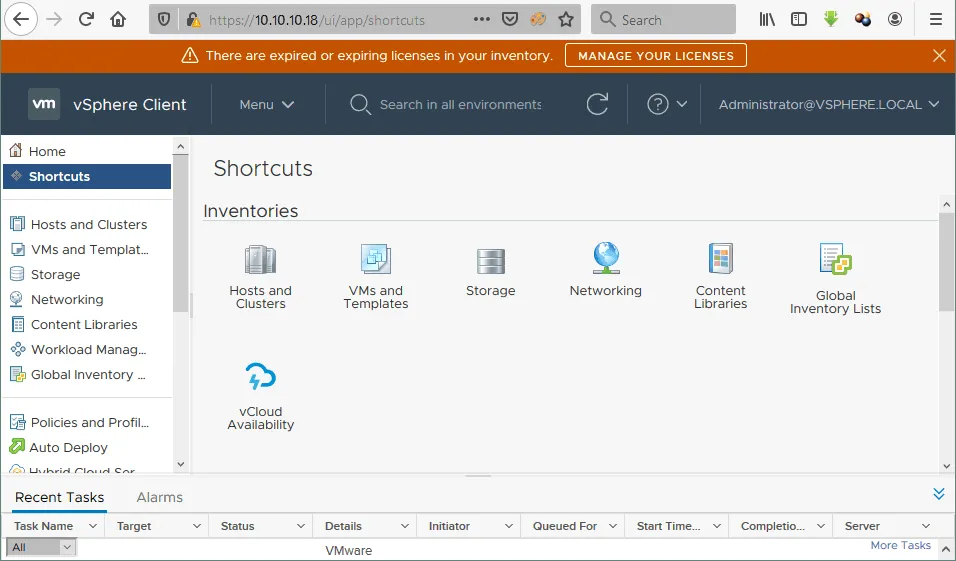The image size is (956, 561).
Task: Open the Networking globe shortcut icon
Action: [x=606, y=258]
